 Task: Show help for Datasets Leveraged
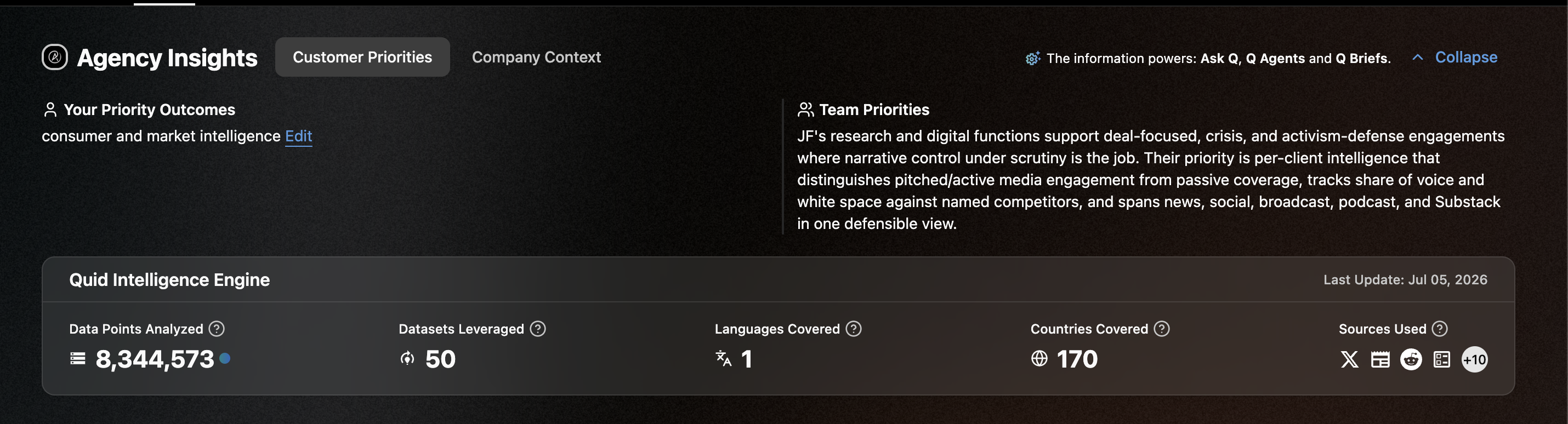pos(537,329)
